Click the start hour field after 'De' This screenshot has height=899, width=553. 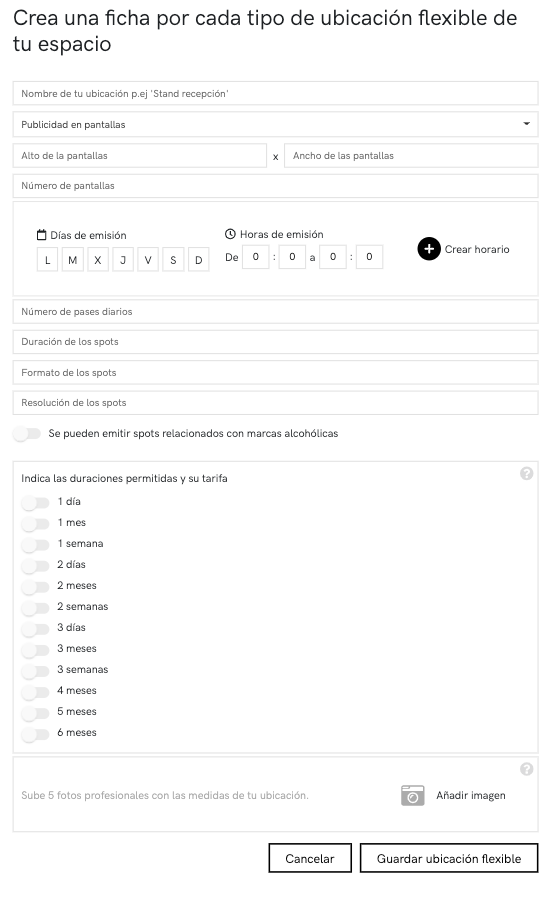click(256, 257)
